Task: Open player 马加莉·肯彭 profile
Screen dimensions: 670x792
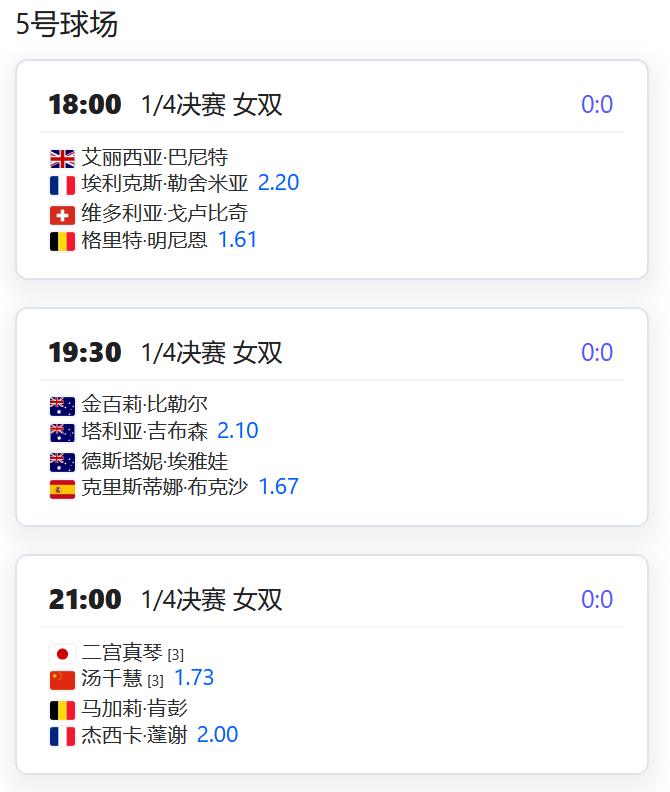Action: point(134,709)
